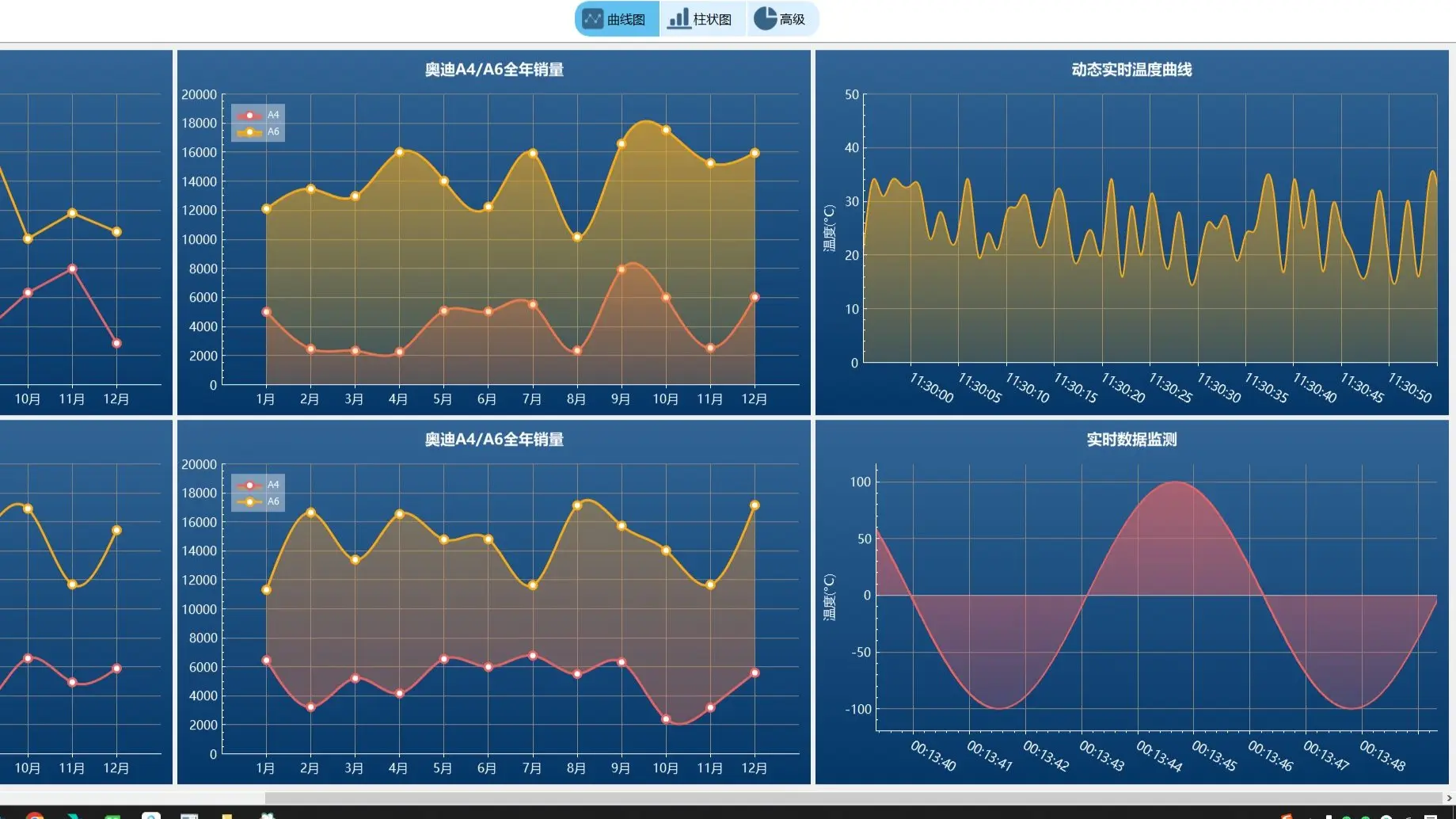Viewport: 1456px width, 819px height.
Task: Click upper chart A4 point for 9月
Action: point(622,269)
